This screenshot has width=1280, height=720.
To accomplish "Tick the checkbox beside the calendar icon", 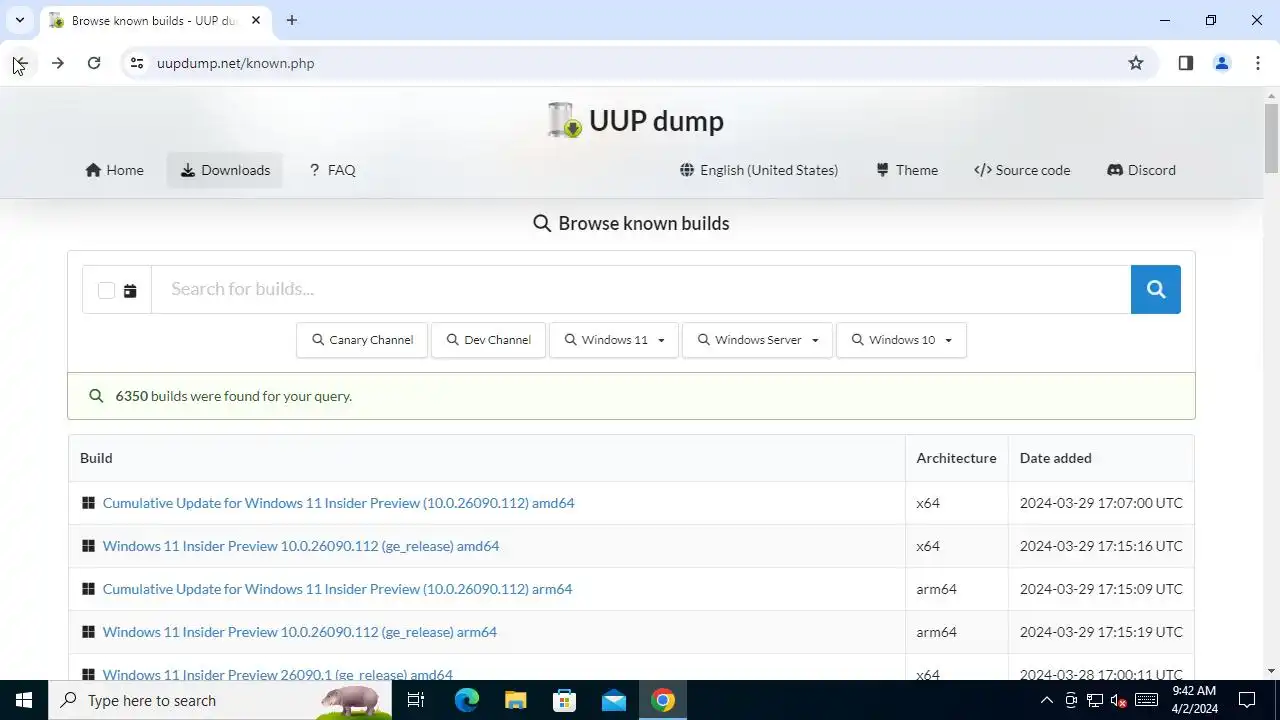I will [106, 291].
